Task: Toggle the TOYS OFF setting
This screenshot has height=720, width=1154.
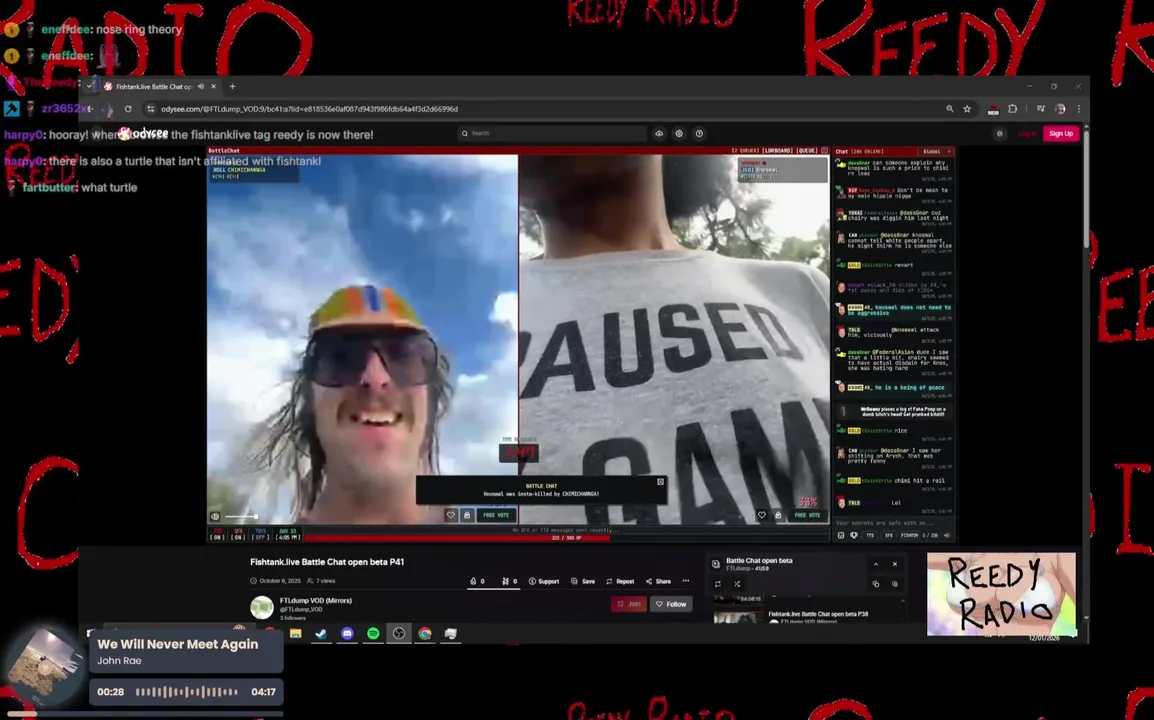Action: (x=261, y=534)
